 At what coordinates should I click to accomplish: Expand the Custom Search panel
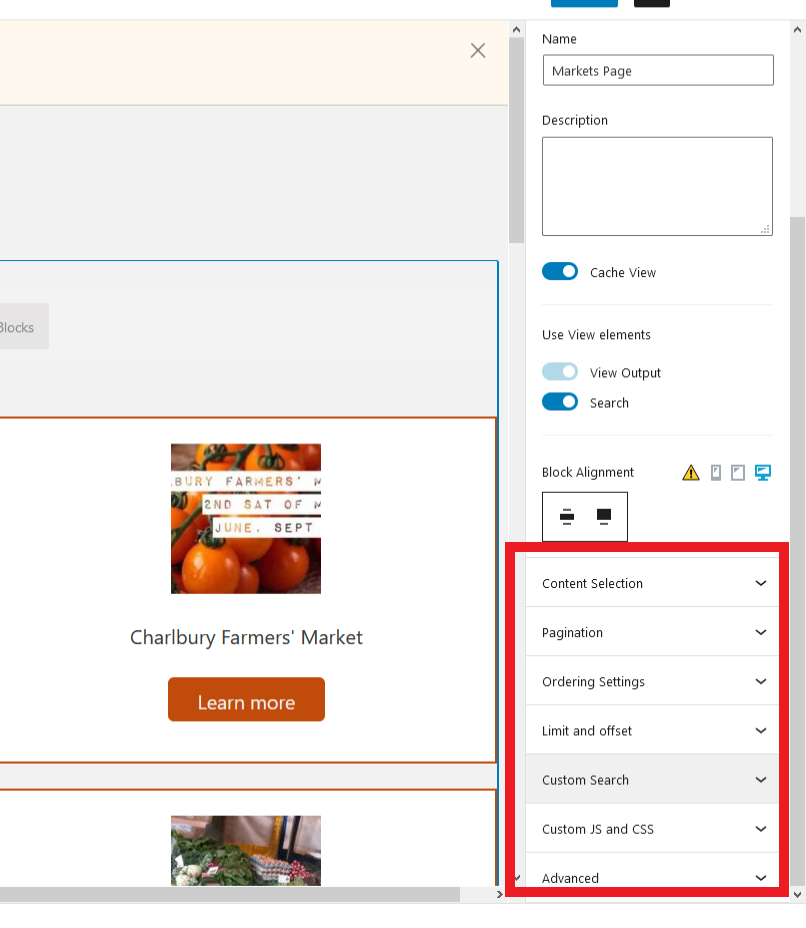coord(652,779)
